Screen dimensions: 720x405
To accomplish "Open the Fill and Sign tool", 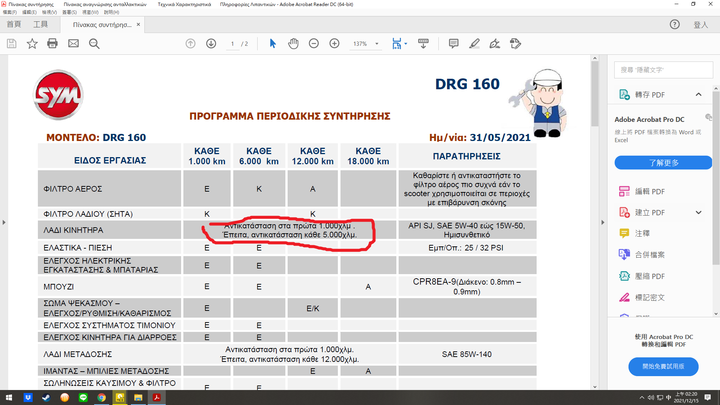I will 495,44.
